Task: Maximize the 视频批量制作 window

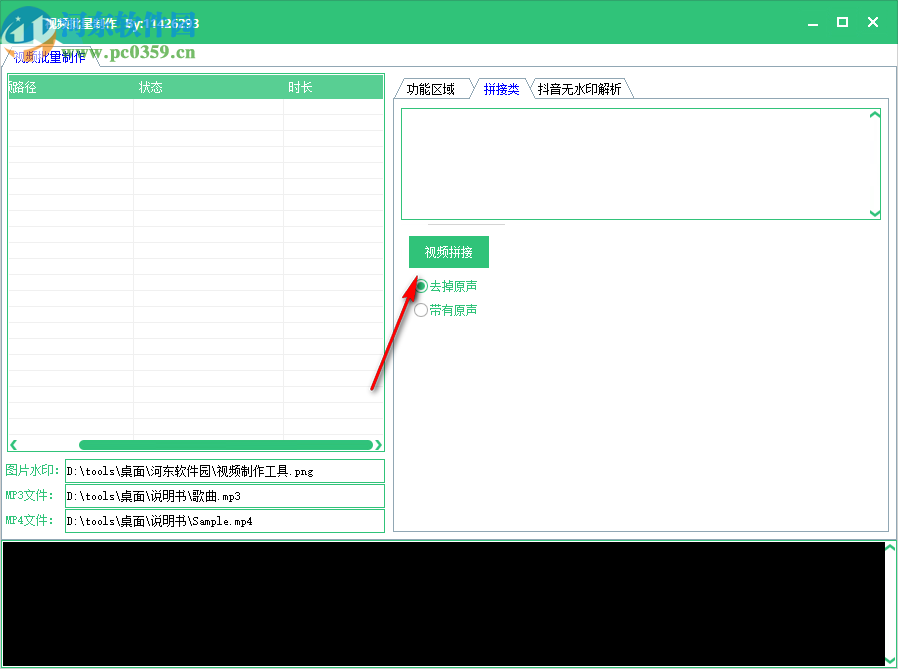Action: point(842,22)
